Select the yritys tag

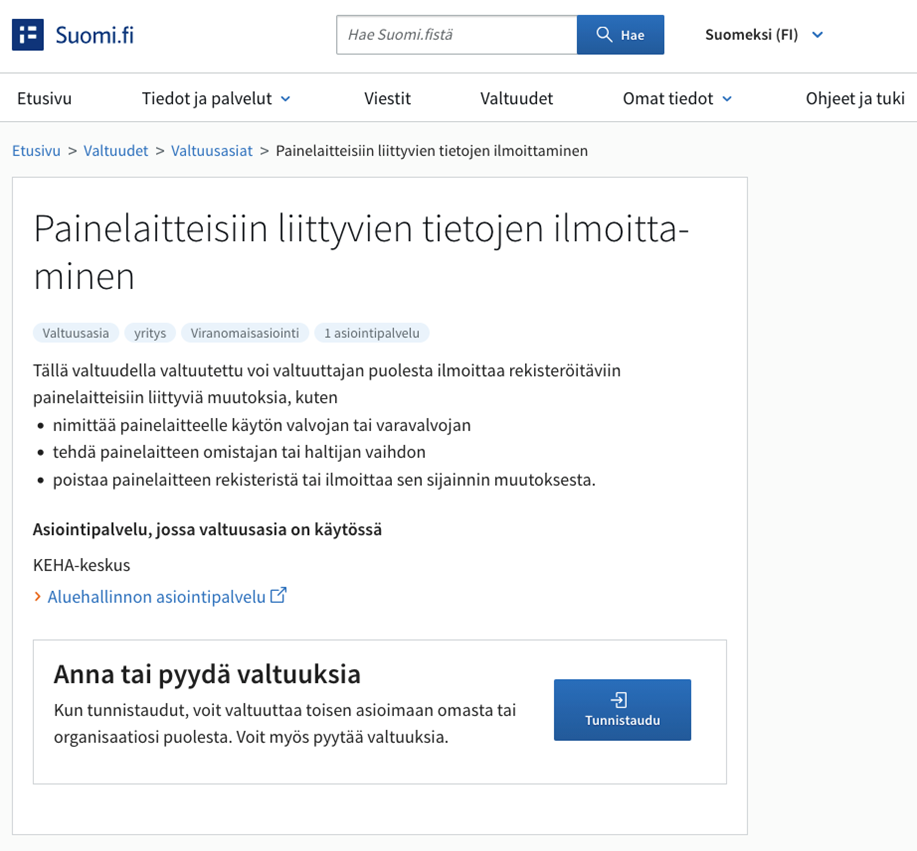click(x=149, y=333)
